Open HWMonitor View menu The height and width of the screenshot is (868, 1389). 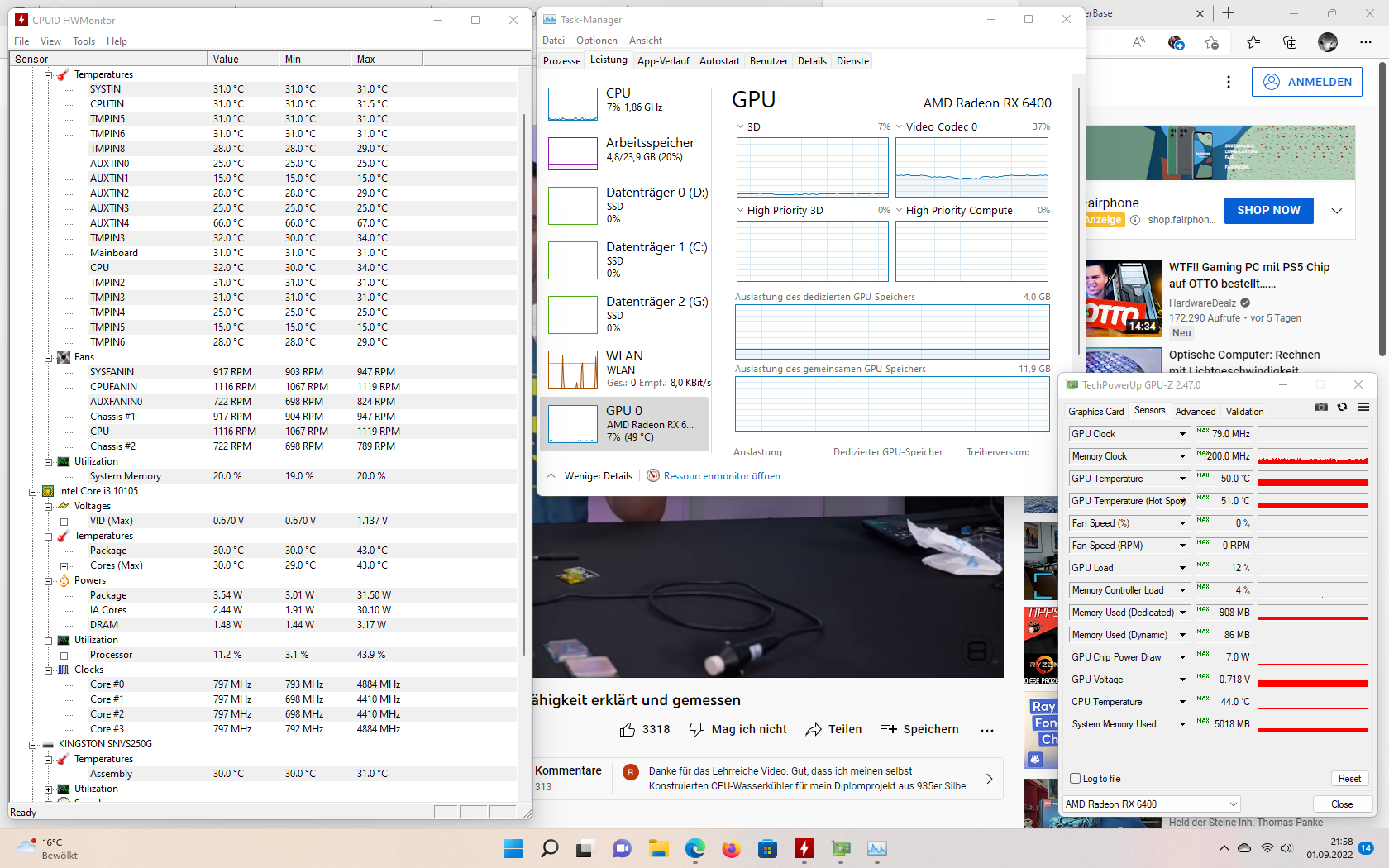point(50,41)
